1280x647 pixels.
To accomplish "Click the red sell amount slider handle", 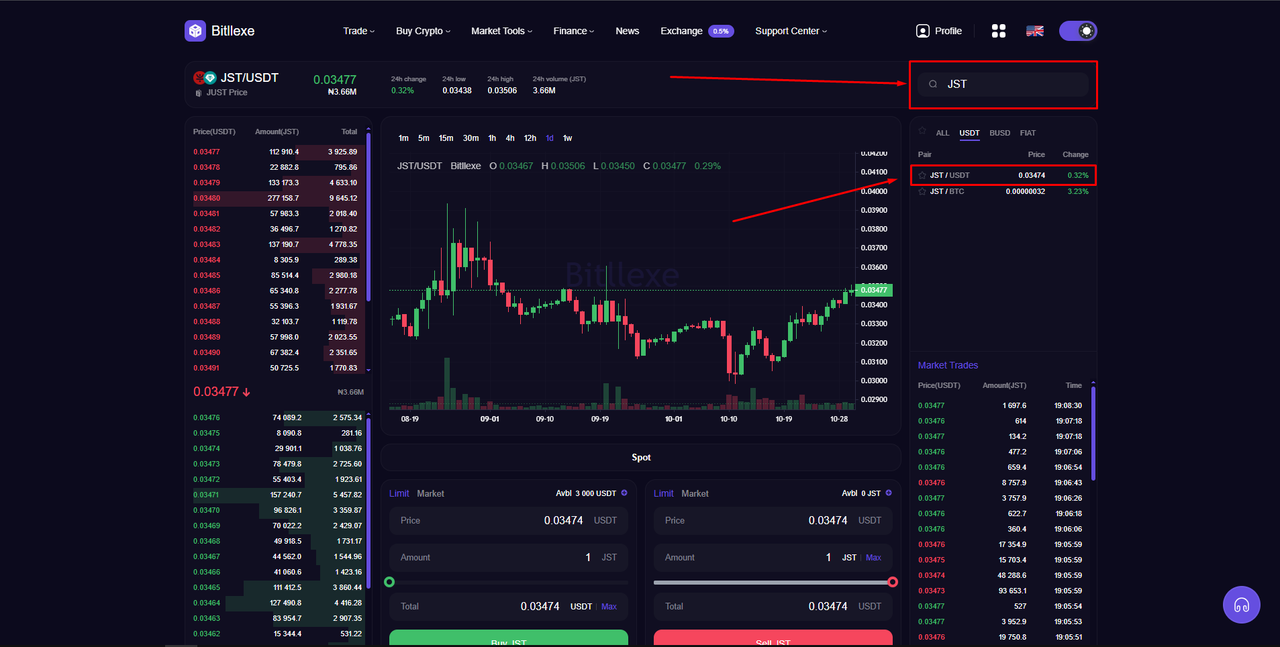I will 893,582.
